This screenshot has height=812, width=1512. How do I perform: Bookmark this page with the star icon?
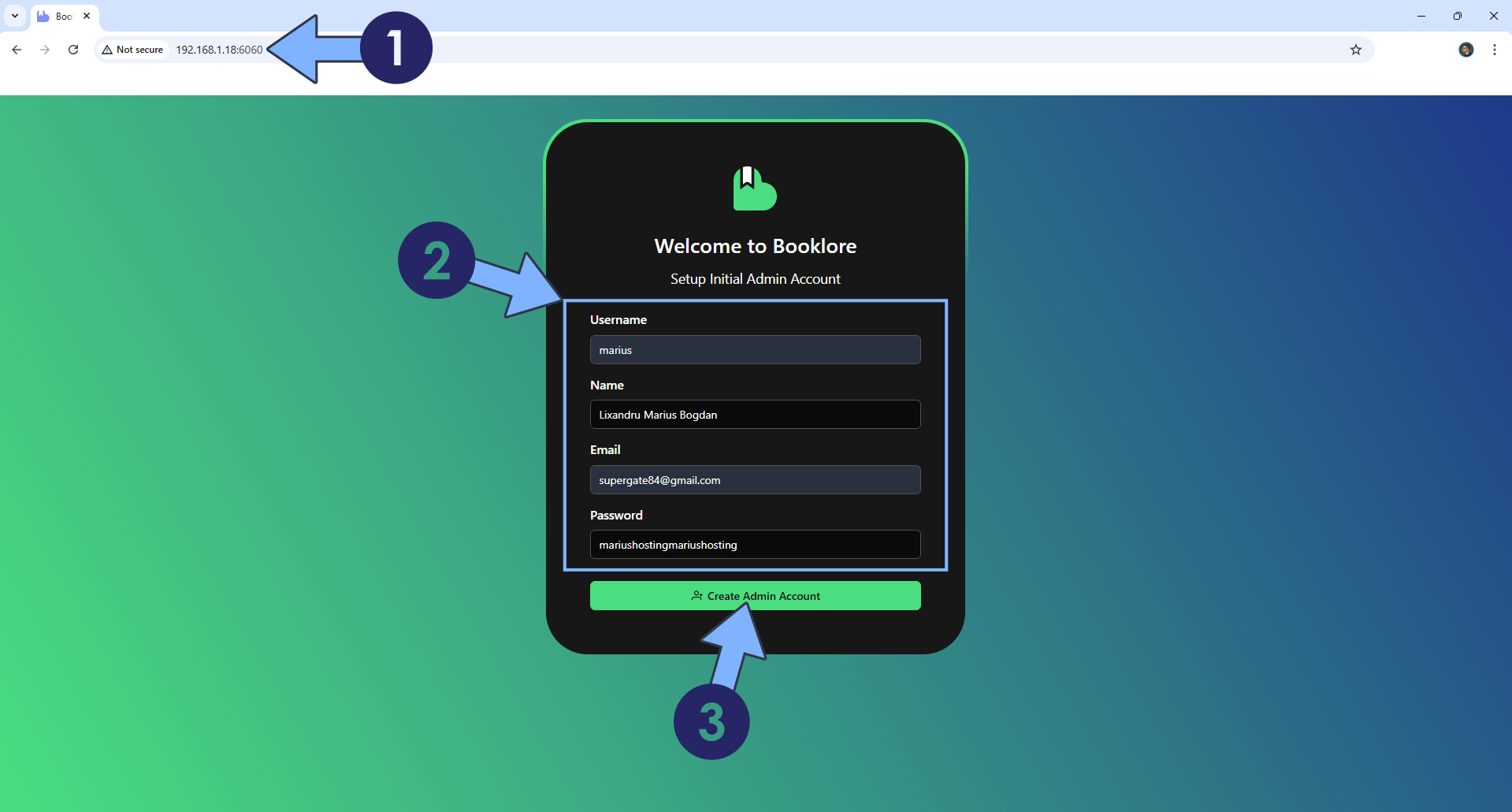[1355, 50]
